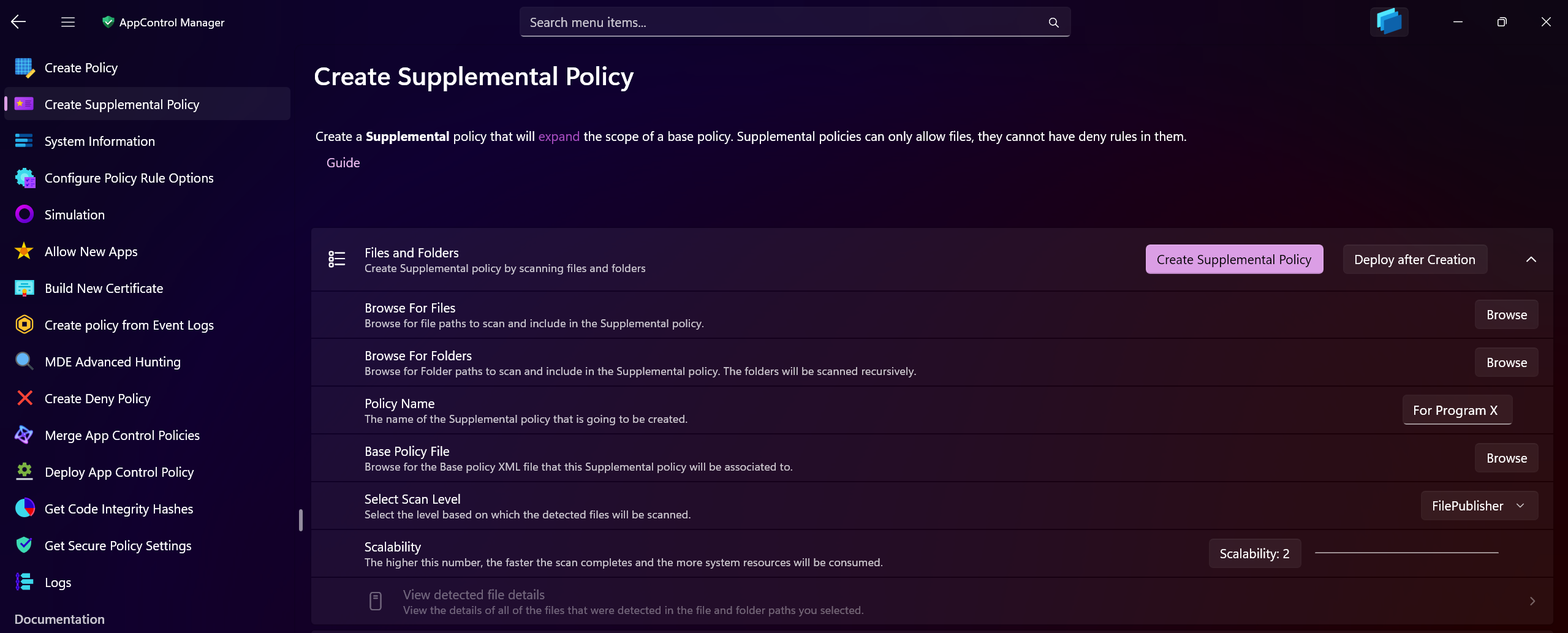This screenshot has width=1568, height=633.
Task: Open the FilePublisher scan level dropdown
Action: tap(1479, 506)
